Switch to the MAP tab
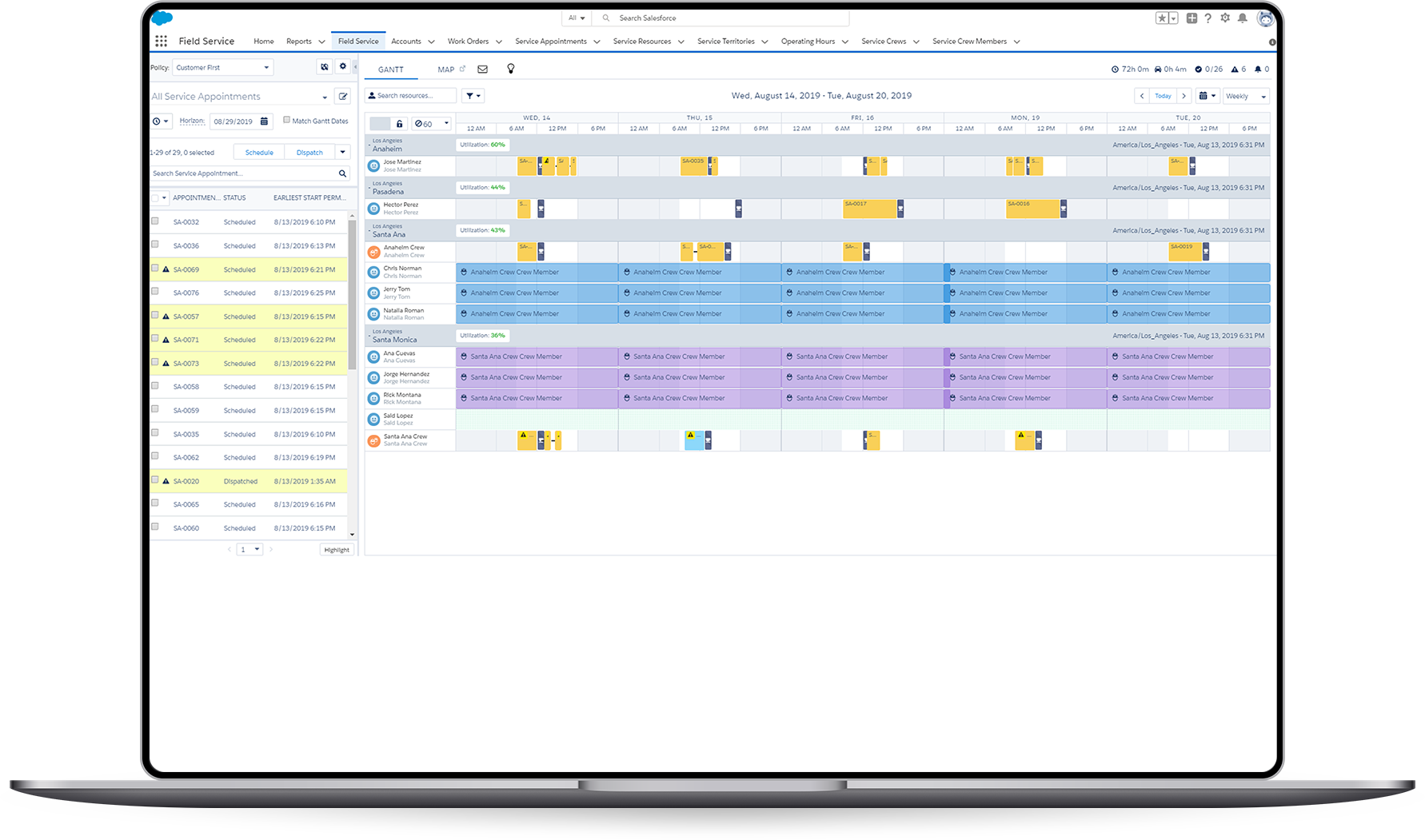The width and height of the screenshot is (1425, 840). [445, 70]
